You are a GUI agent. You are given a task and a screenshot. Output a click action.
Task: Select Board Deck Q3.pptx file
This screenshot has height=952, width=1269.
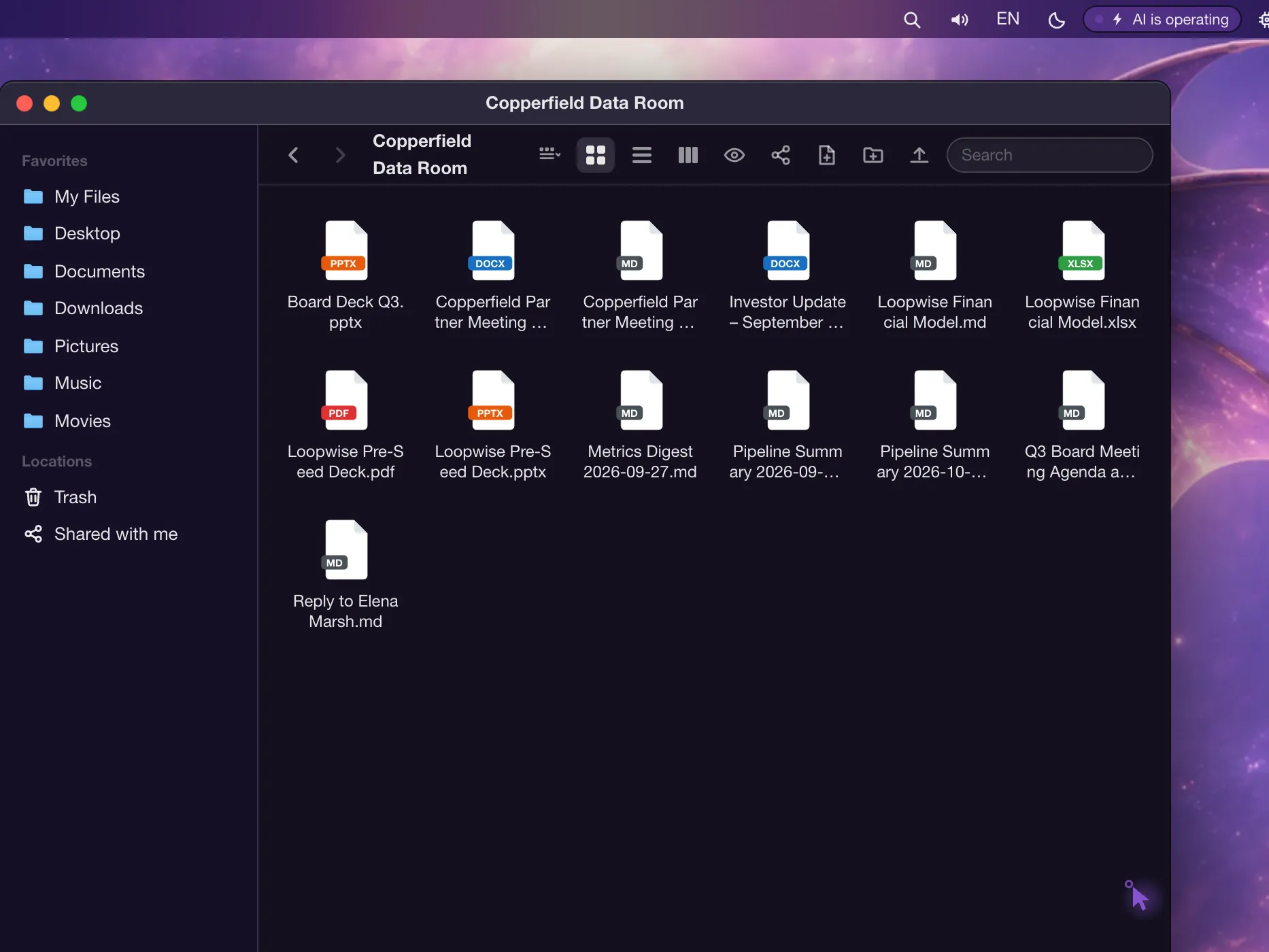[x=345, y=275]
